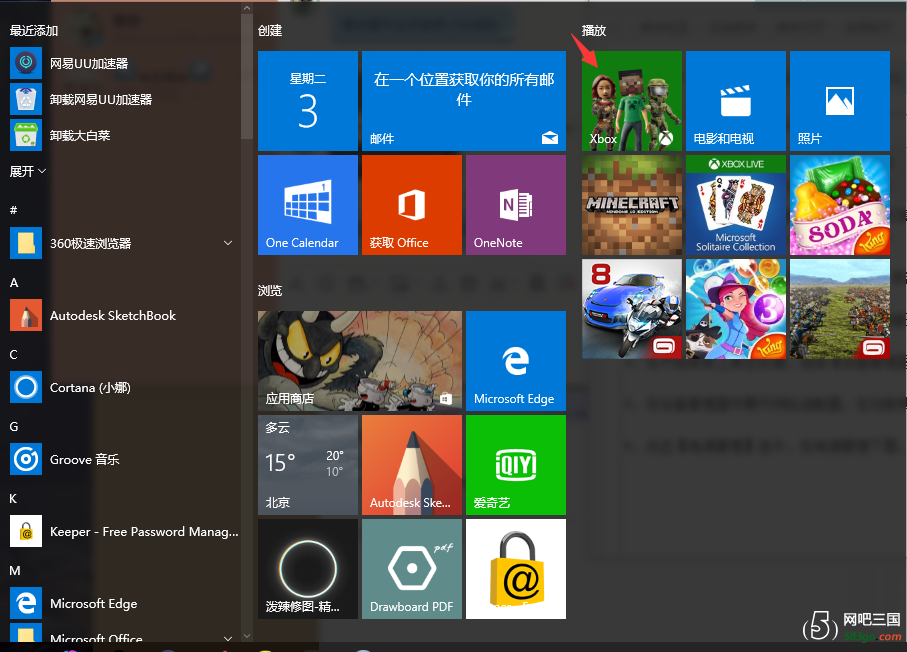Click the 最近添加 section heading

(x=34, y=30)
